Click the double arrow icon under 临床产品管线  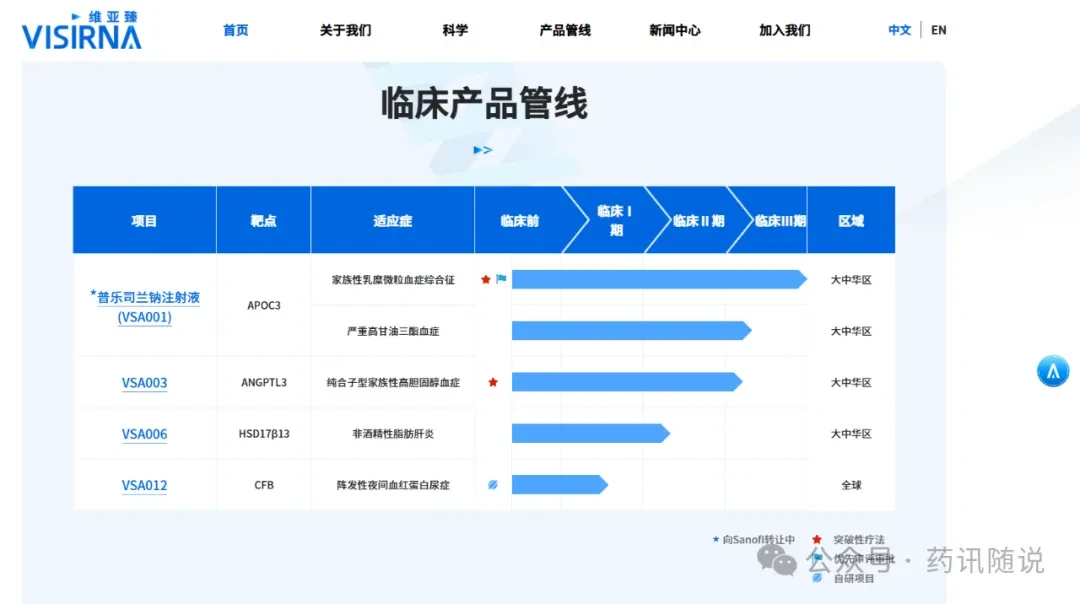[x=483, y=150]
